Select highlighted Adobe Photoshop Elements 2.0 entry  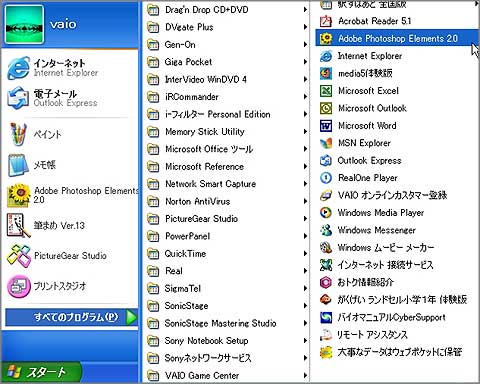(x=396, y=38)
